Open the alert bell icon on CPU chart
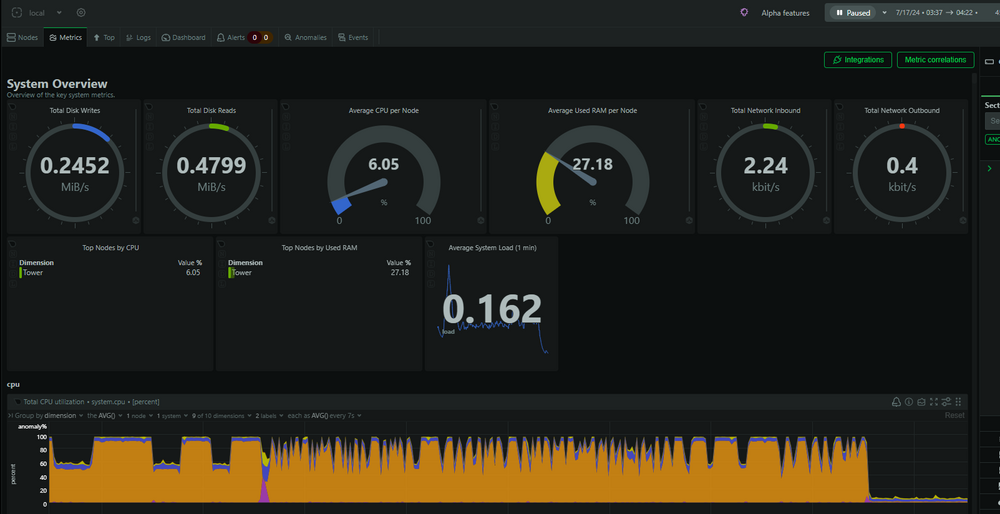 click(x=896, y=402)
